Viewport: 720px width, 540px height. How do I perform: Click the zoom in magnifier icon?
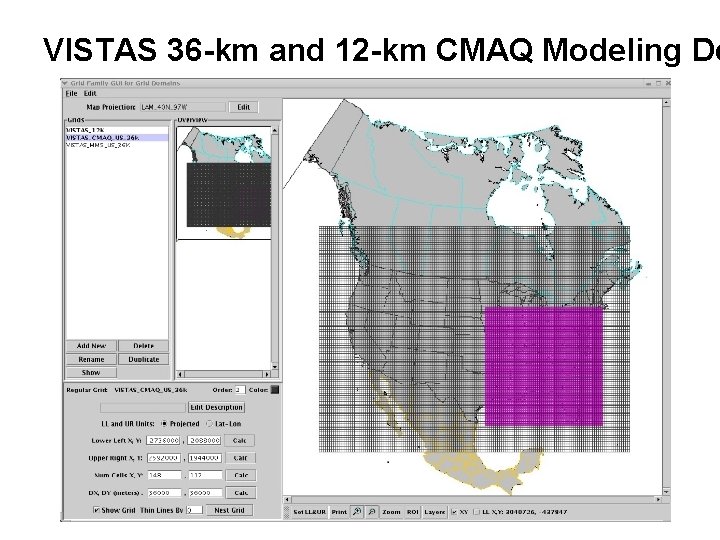357,512
